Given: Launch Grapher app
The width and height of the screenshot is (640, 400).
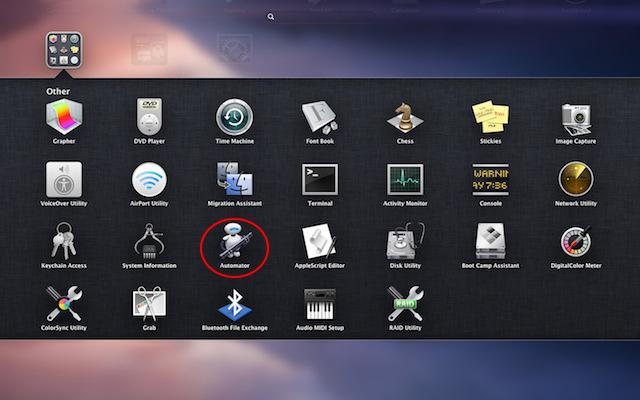Looking at the screenshot, I should [64, 118].
